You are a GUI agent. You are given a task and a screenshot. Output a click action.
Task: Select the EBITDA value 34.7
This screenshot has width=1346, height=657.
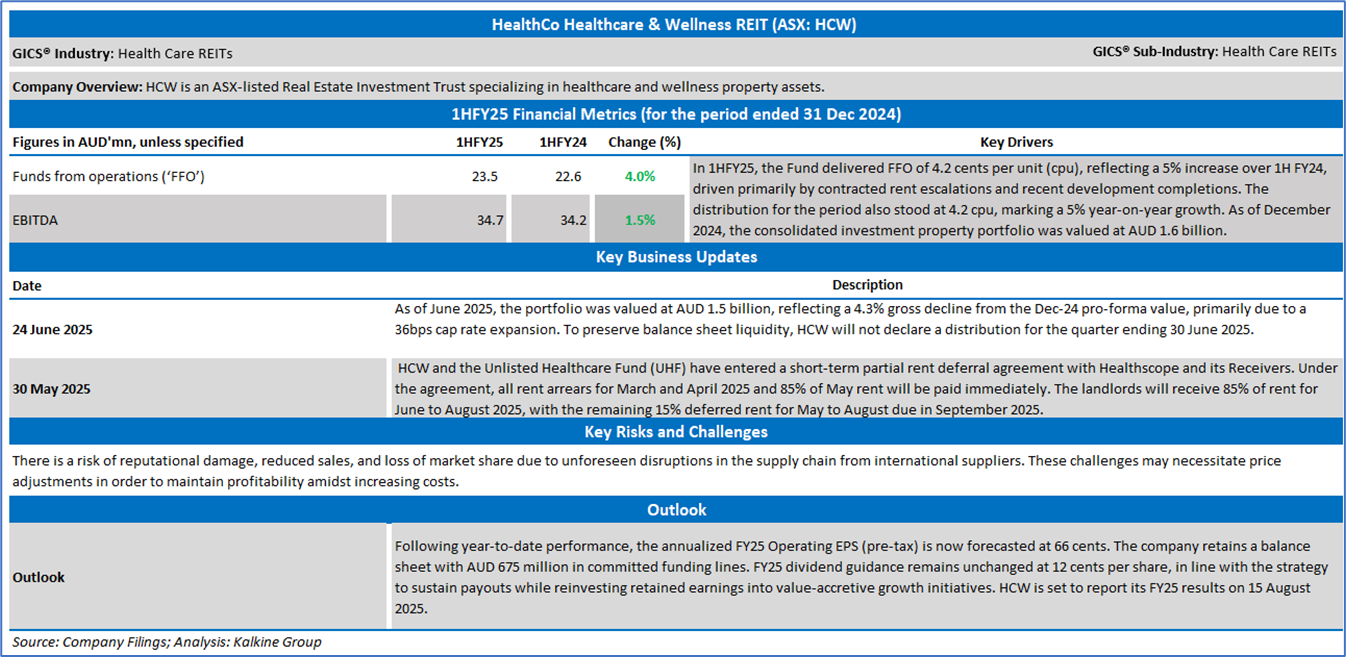tap(489, 220)
